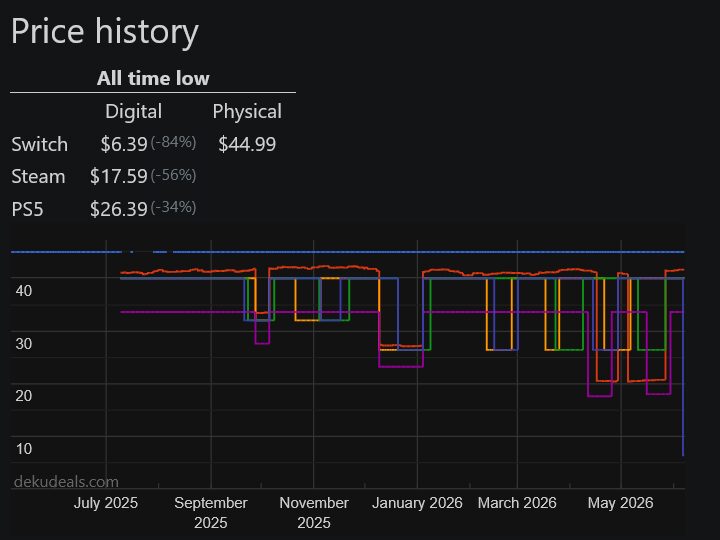The height and width of the screenshot is (540, 720).
Task: Click the Steam price $17.59
Action: [x=118, y=177]
